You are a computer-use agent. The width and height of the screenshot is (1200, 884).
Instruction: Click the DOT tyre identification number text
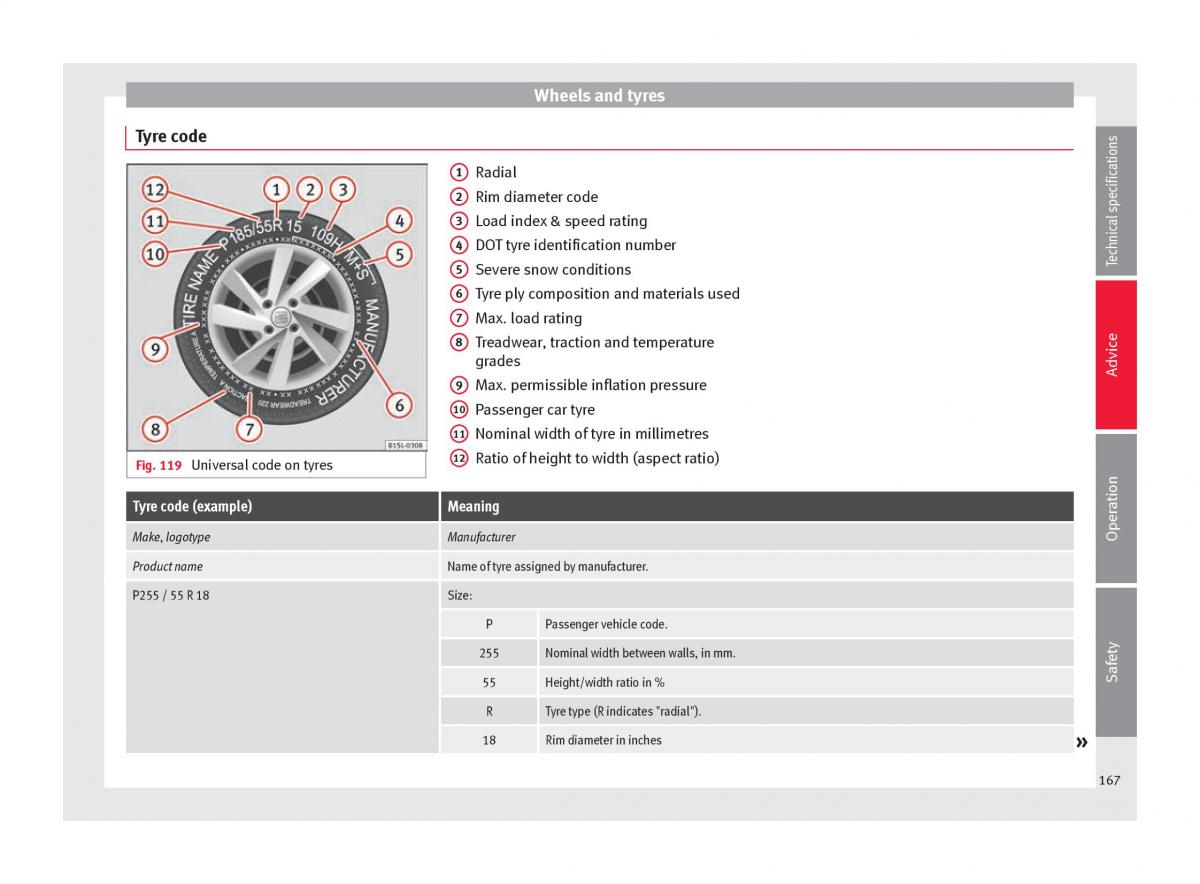click(575, 245)
